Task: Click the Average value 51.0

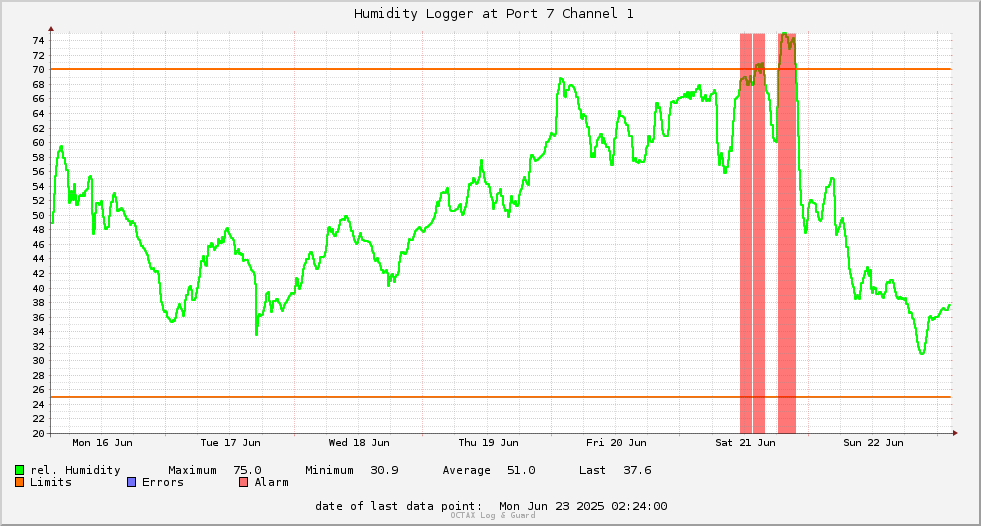Action: coord(521,470)
